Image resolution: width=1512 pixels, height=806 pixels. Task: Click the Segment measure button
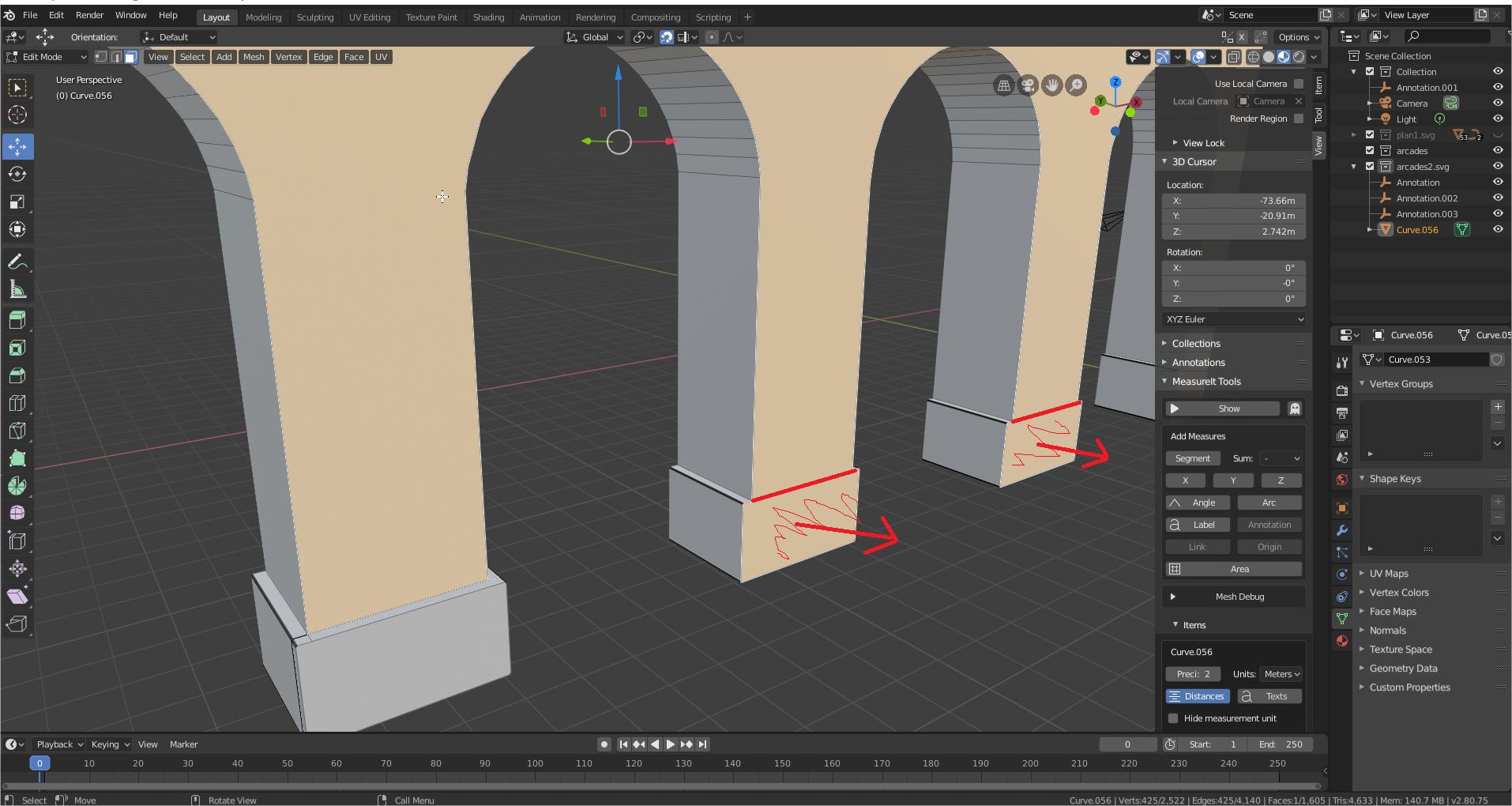(1193, 458)
